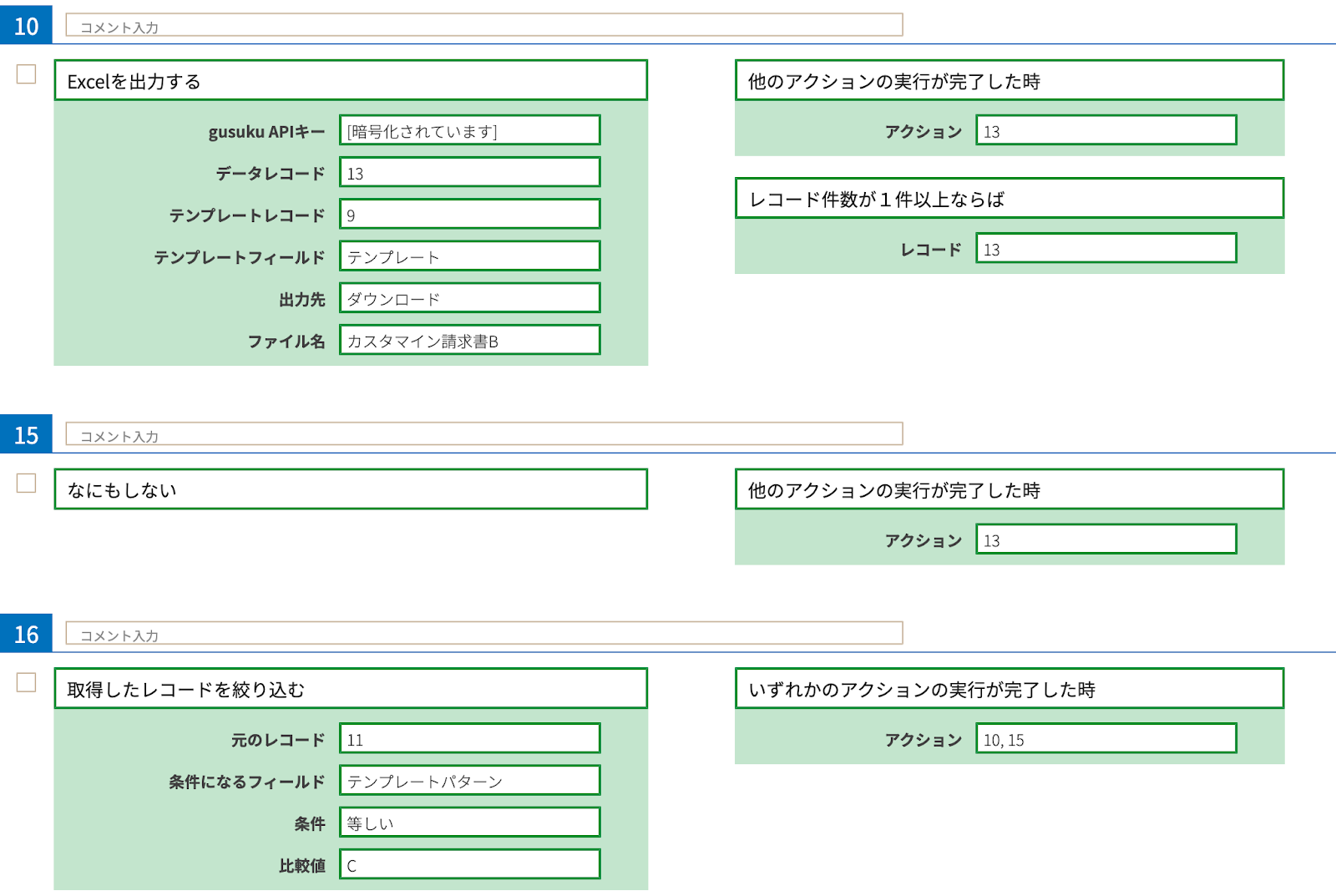
Task: Open the 'レコード件数が１件以上ならば' condition box
Action: [1010, 198]
